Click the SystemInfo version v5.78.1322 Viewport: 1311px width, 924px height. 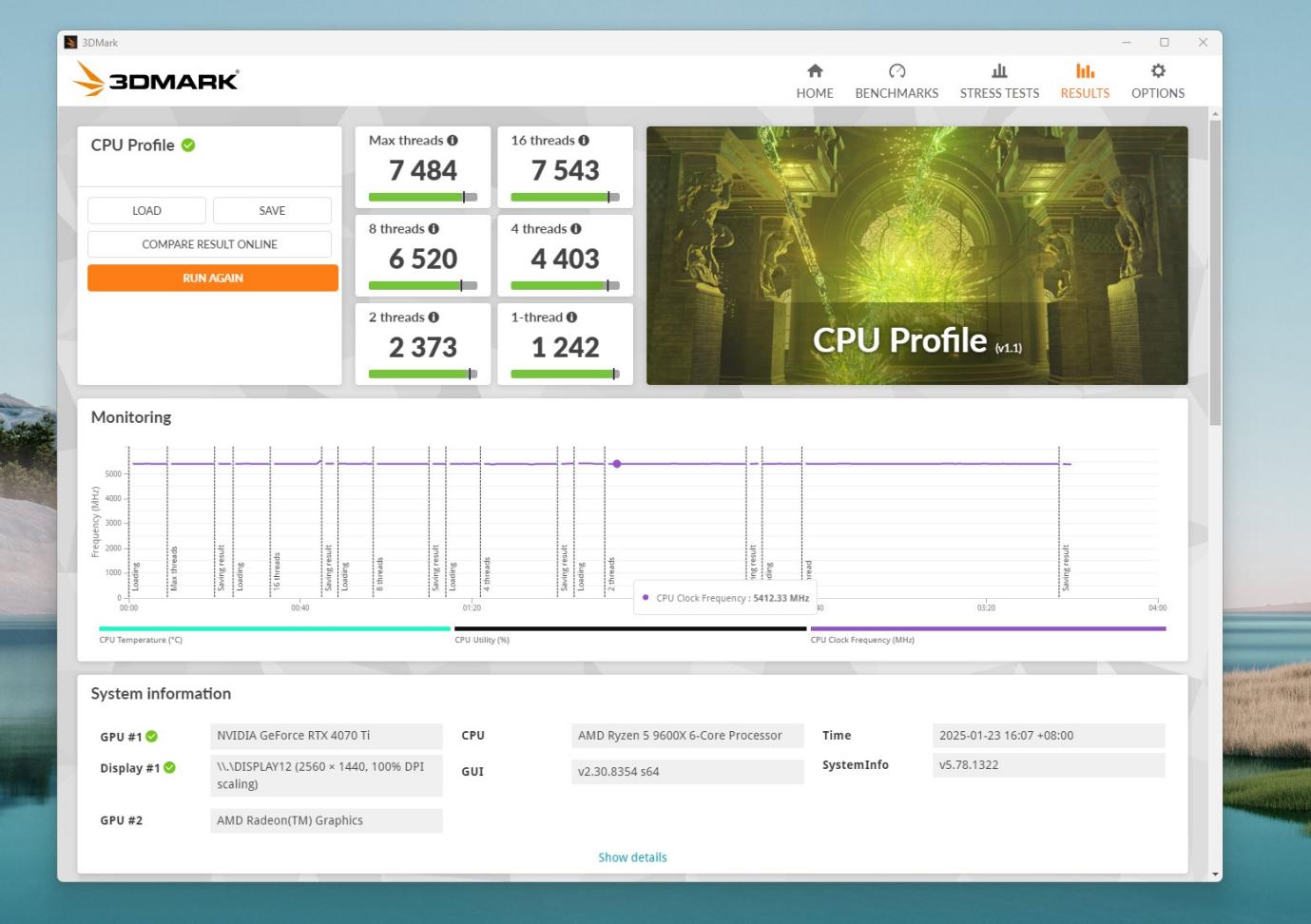click(x=1049, y=765)
